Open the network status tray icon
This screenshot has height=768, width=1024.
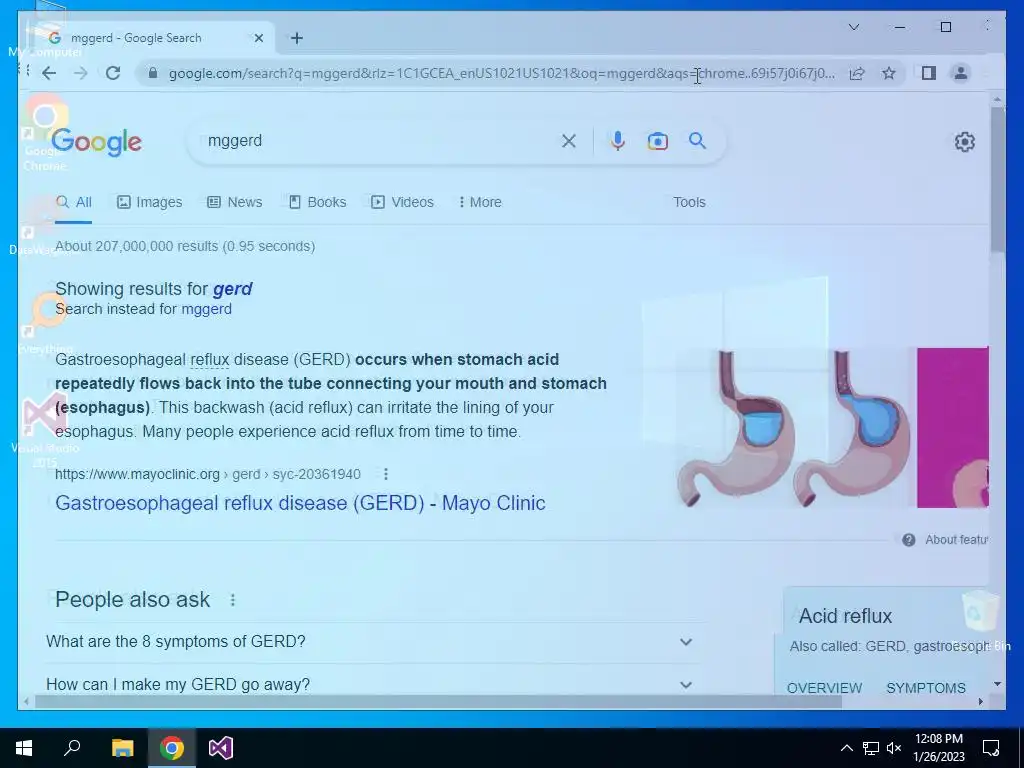871,748
